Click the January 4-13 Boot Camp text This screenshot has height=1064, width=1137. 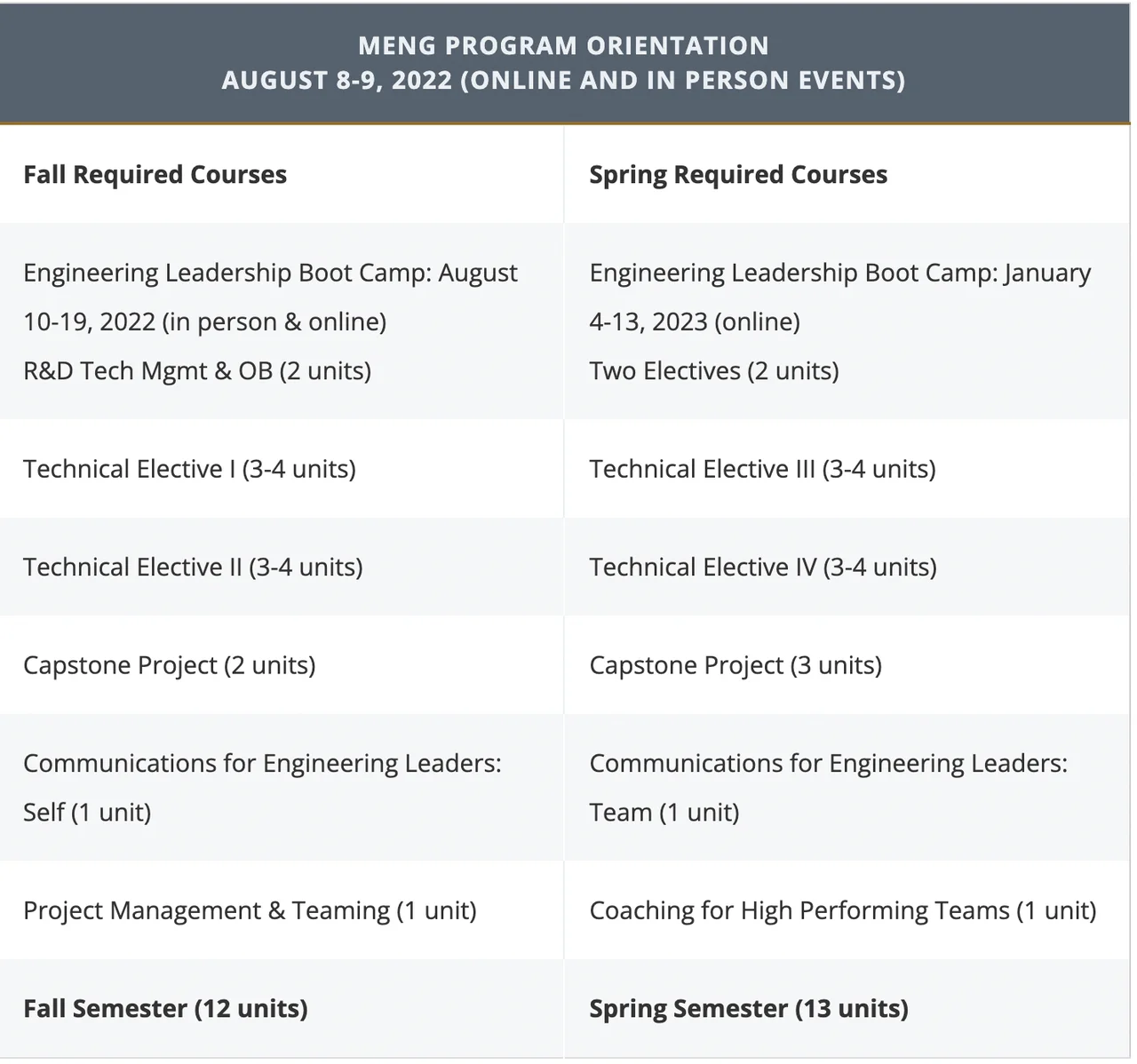tap(839, 297)
